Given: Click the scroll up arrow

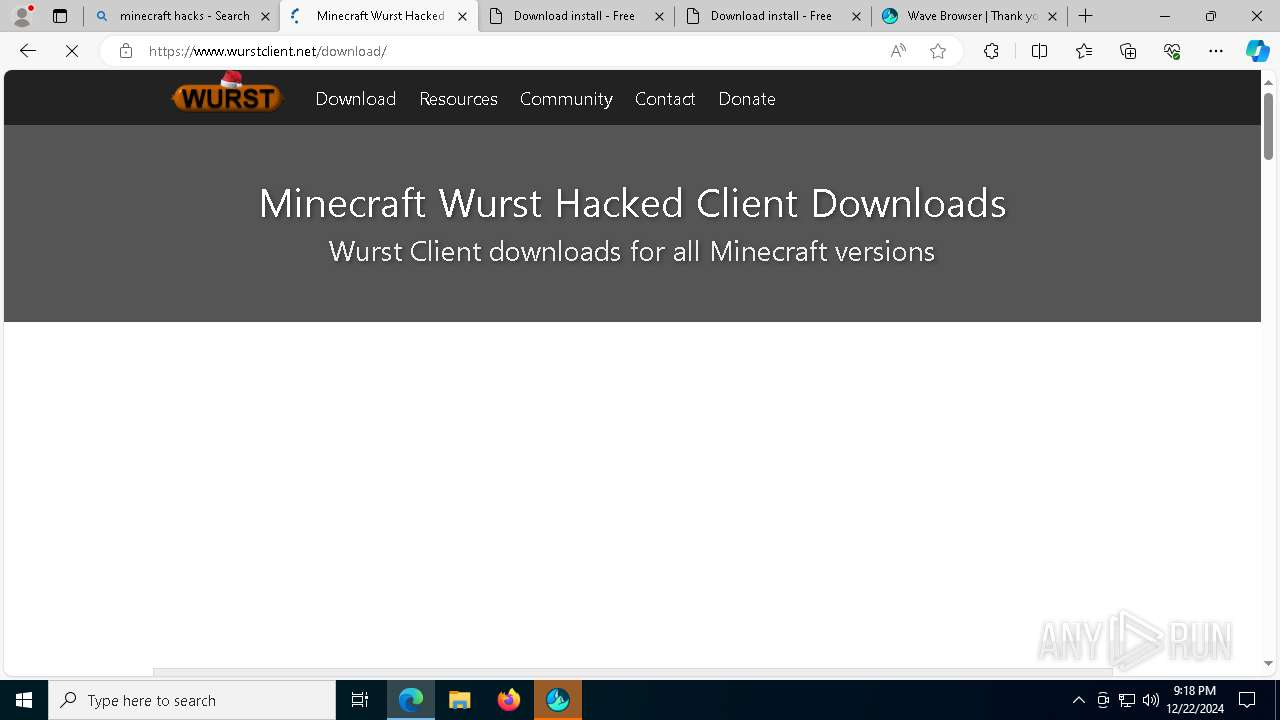Looking at the screenshot, I should [x=1268, y=81].
